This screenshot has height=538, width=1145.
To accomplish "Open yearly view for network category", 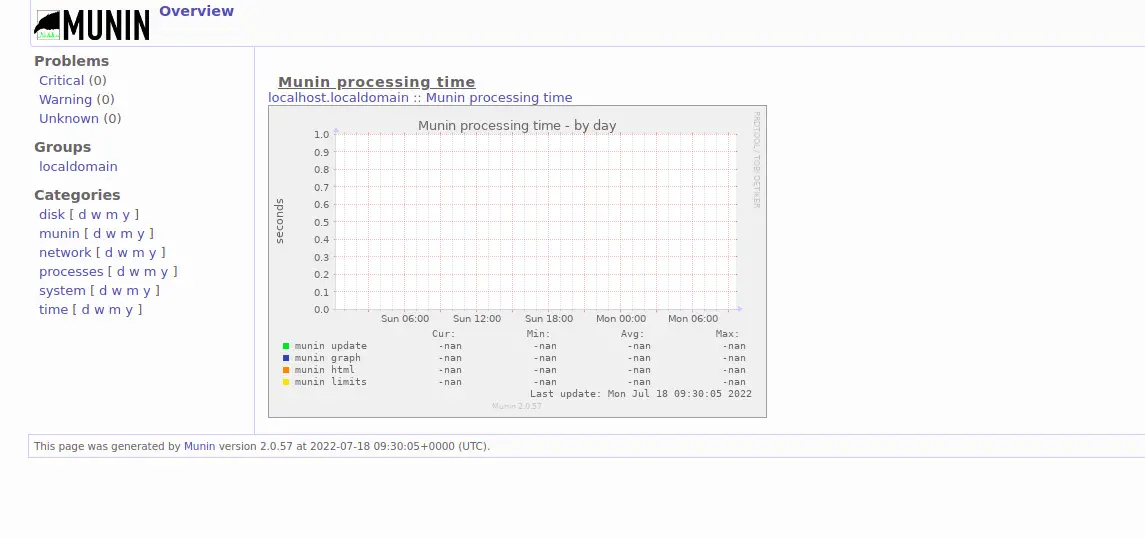I will click(153, 253).
